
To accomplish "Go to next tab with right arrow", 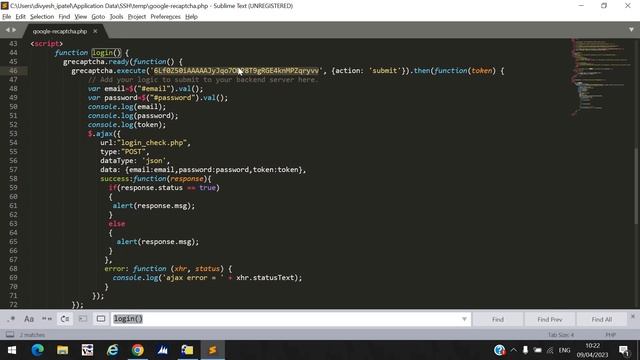I will (14, 30).
